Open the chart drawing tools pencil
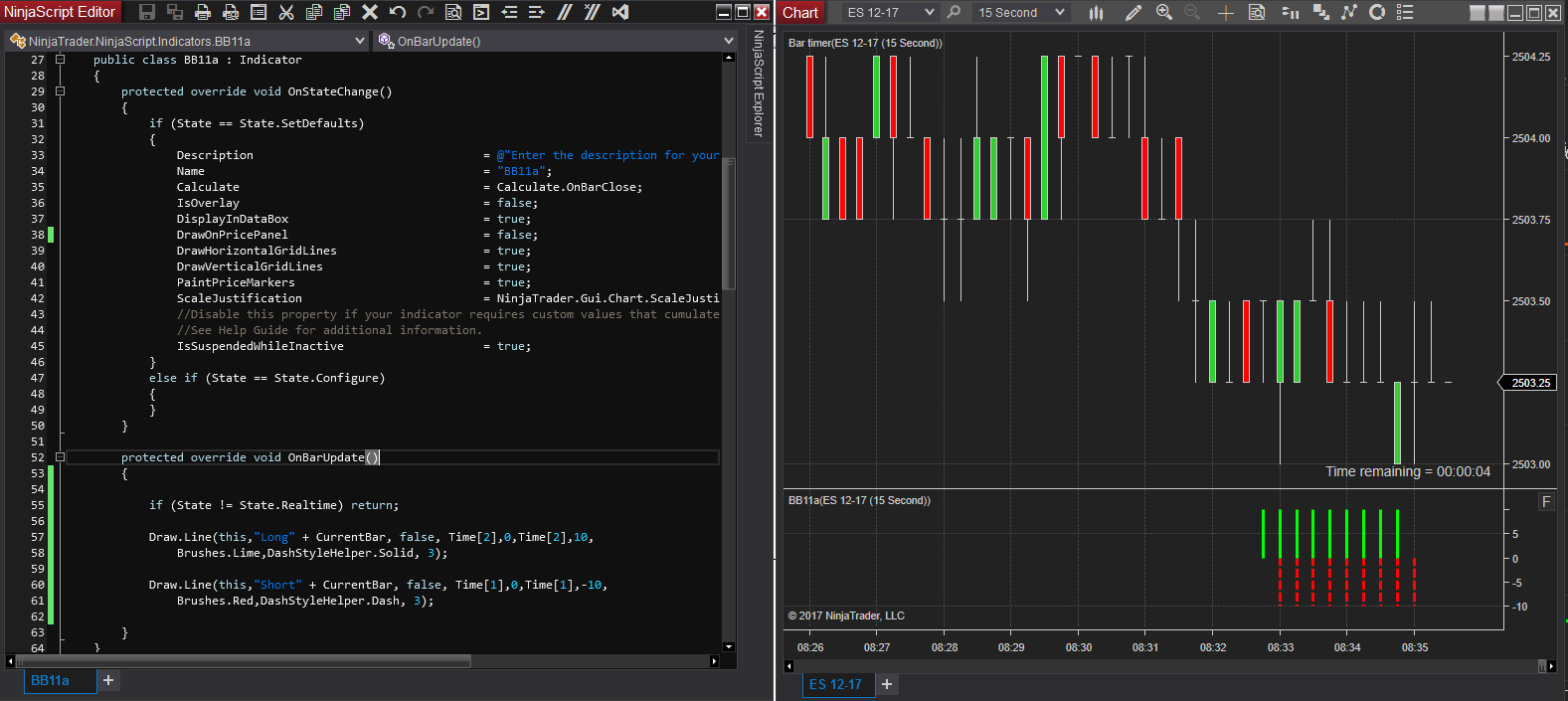This screenshot has width=1568, height=701. tap(1132, 12)
